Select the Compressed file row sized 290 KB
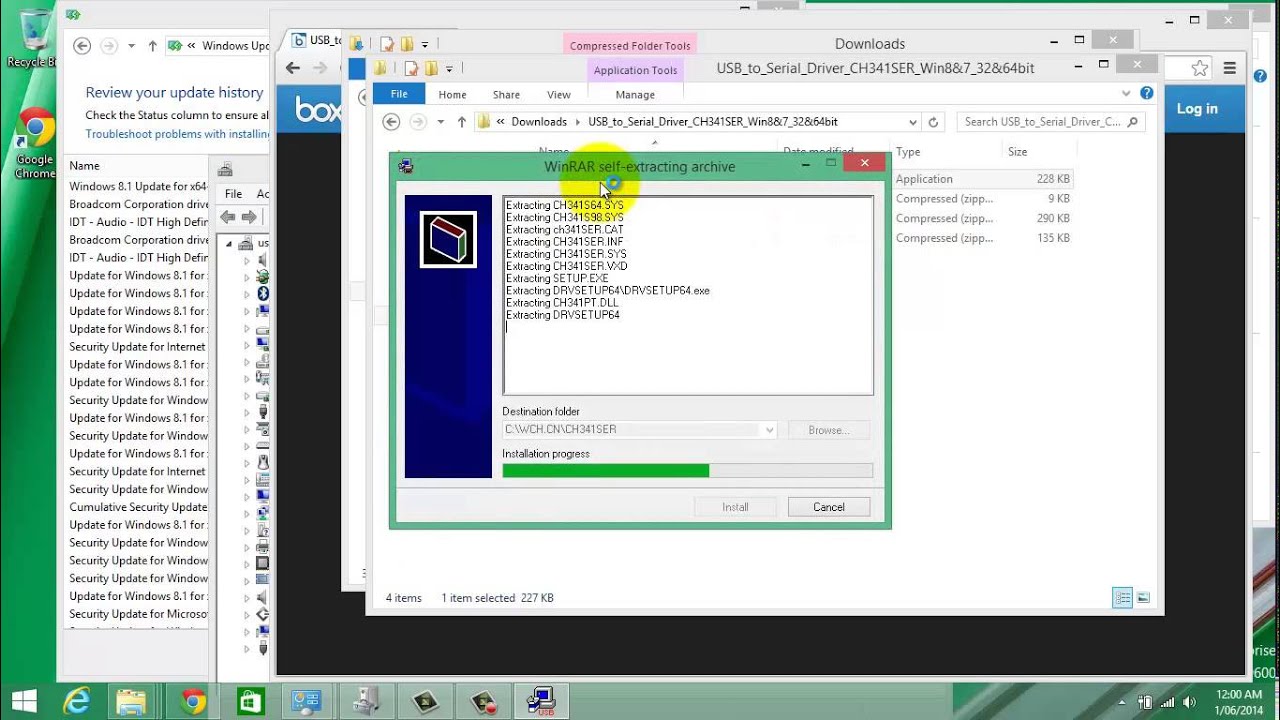This screenshot has height=720, width=1280. [x=983, y=218]
